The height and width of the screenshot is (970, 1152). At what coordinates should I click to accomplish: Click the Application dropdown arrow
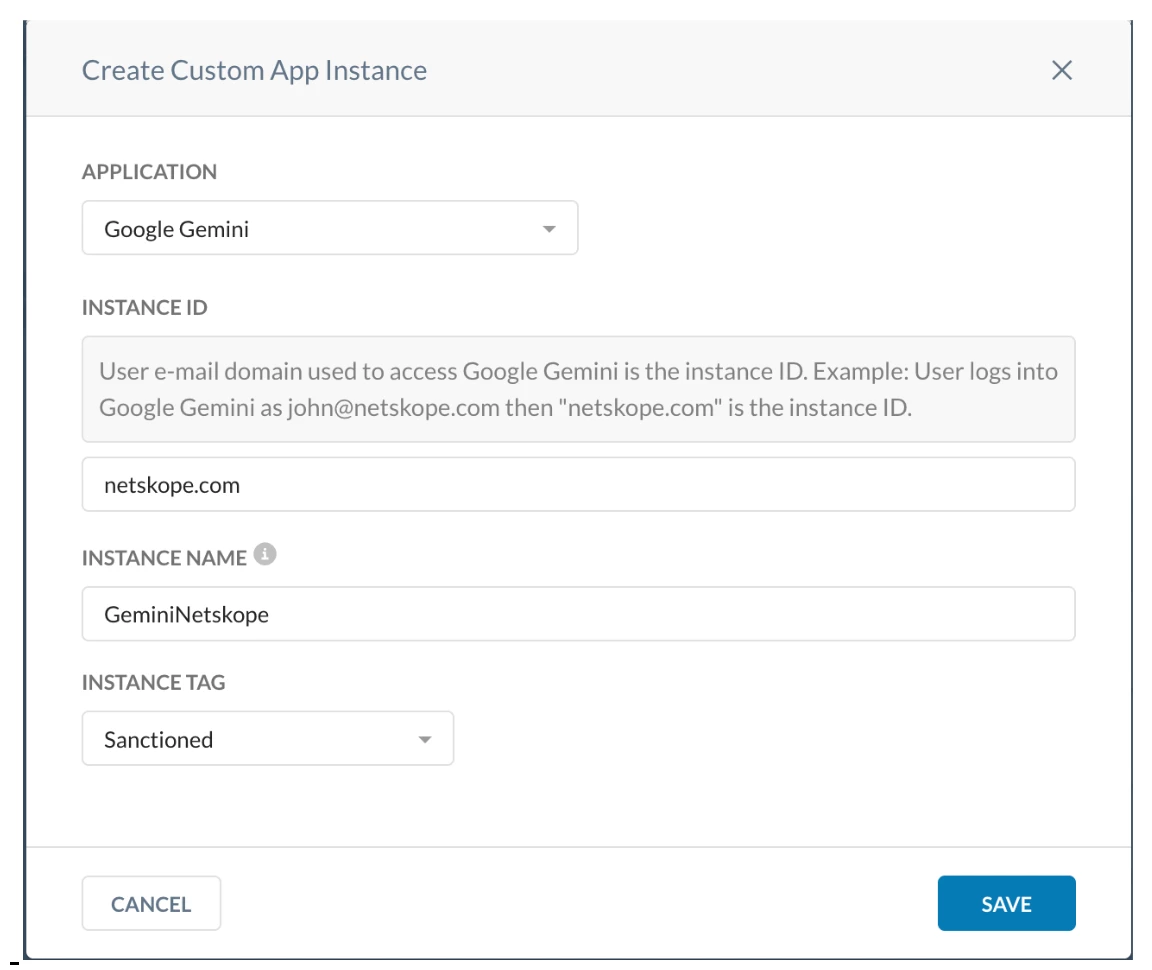tap(548, 229)
